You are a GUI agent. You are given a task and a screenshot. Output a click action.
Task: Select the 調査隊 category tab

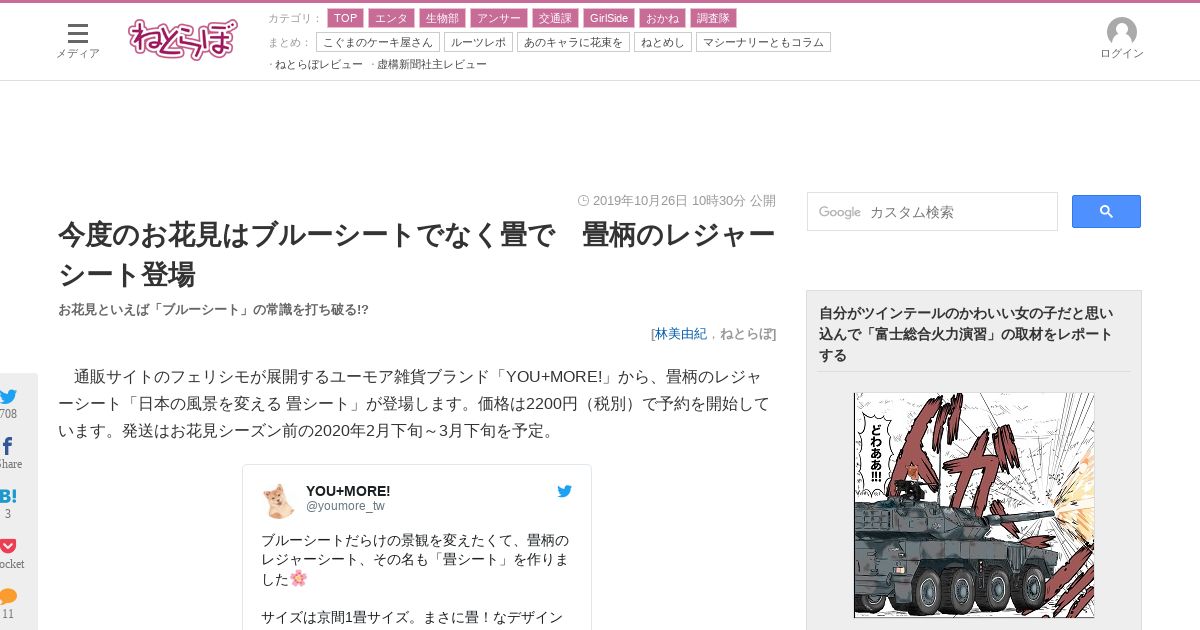[x=713, y=18]
